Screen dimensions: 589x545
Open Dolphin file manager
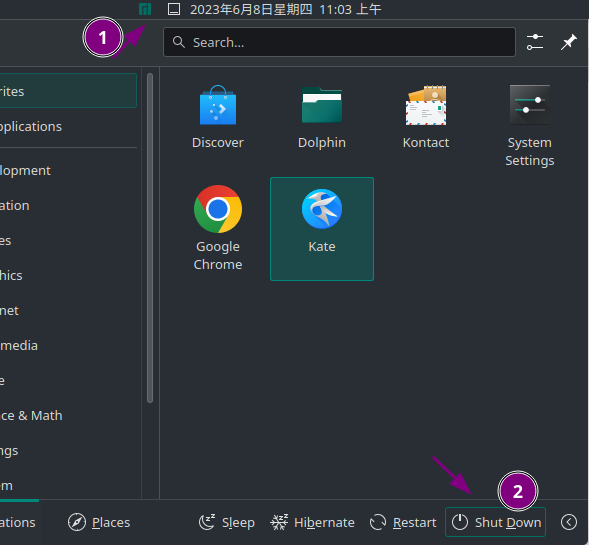pos(322,117)
